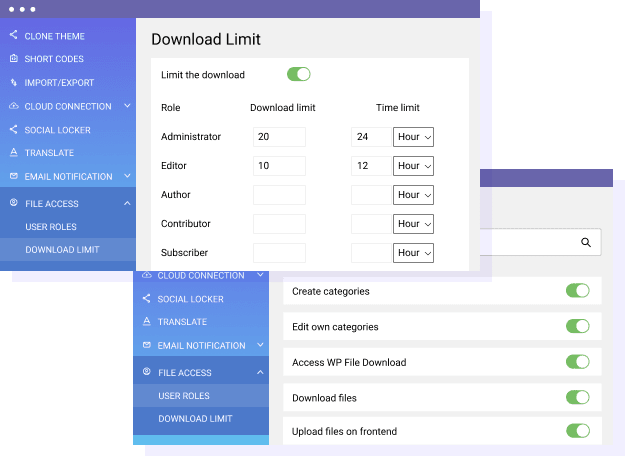The width and height of the screenshot is (625, 456).
Task: Click the Cloud Connection cloud icon
Action: 13,106
